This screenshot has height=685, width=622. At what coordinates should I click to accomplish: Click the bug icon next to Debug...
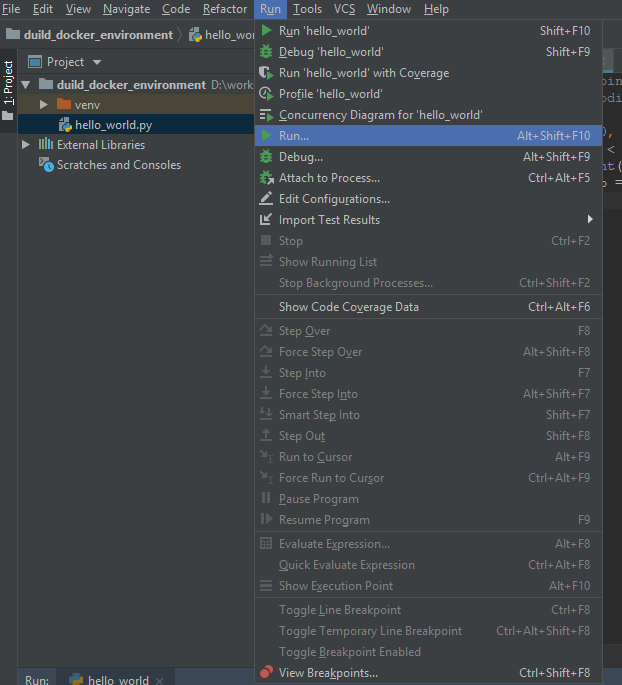(x=266, y=156)
